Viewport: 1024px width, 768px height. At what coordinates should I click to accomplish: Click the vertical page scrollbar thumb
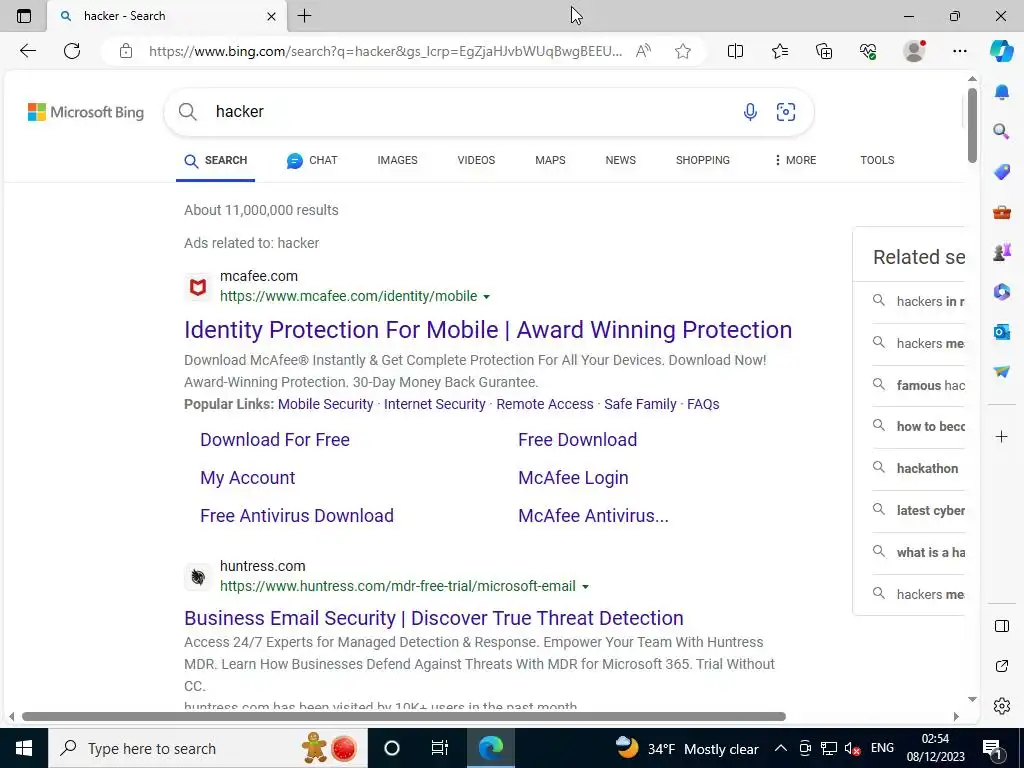[x=972, y=125]
